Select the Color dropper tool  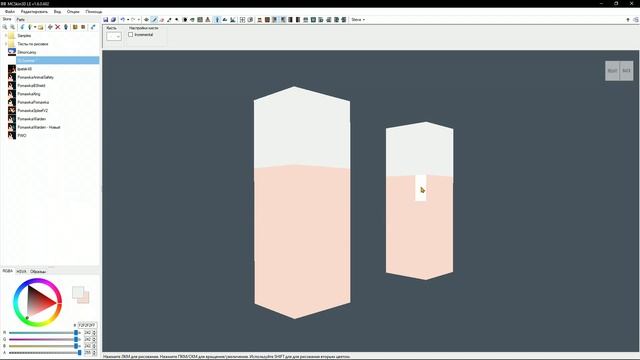pyautogui.click(x=169, y=20)
